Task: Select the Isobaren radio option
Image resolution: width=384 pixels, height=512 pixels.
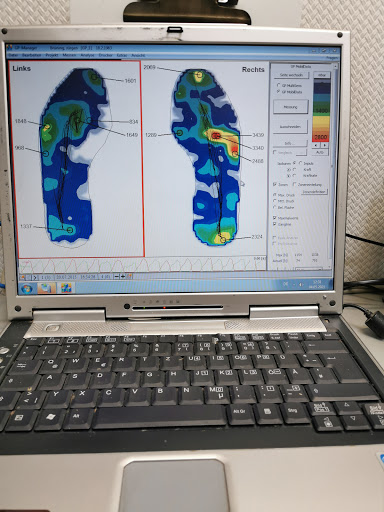Action: tap(294, 163)
